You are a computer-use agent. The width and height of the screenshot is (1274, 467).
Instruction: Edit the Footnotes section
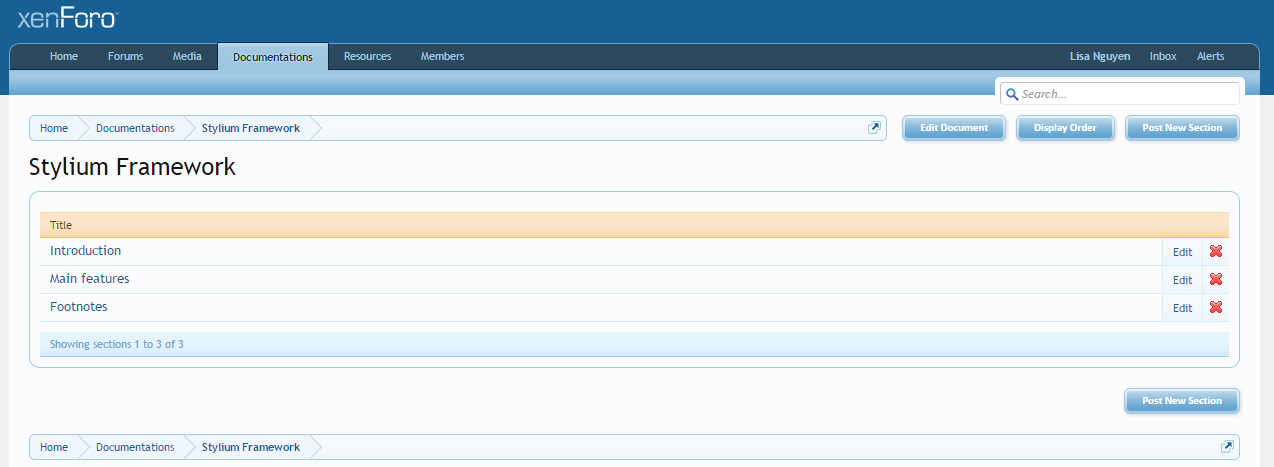1182,308
